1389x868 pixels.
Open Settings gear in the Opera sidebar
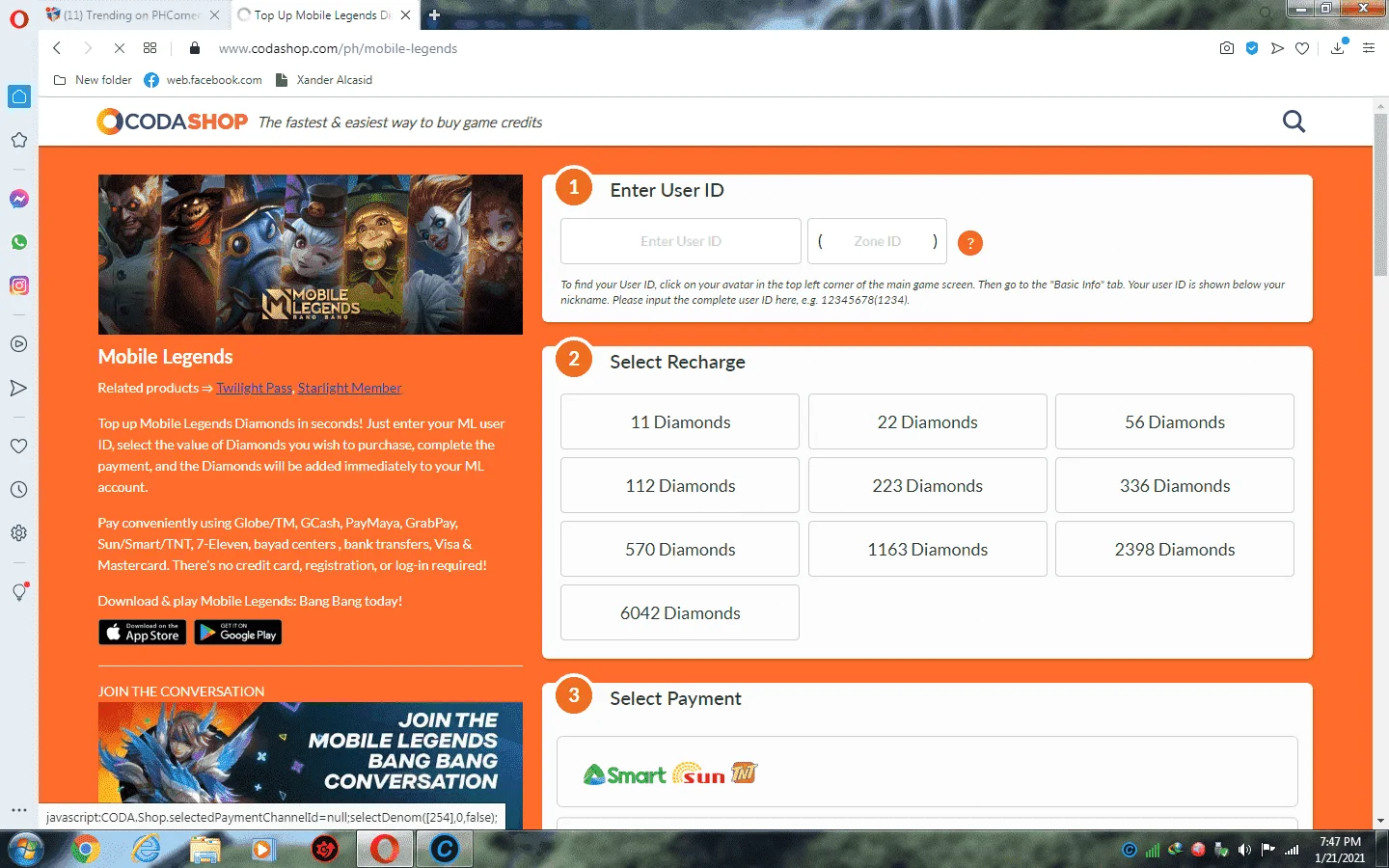[19, 533]
